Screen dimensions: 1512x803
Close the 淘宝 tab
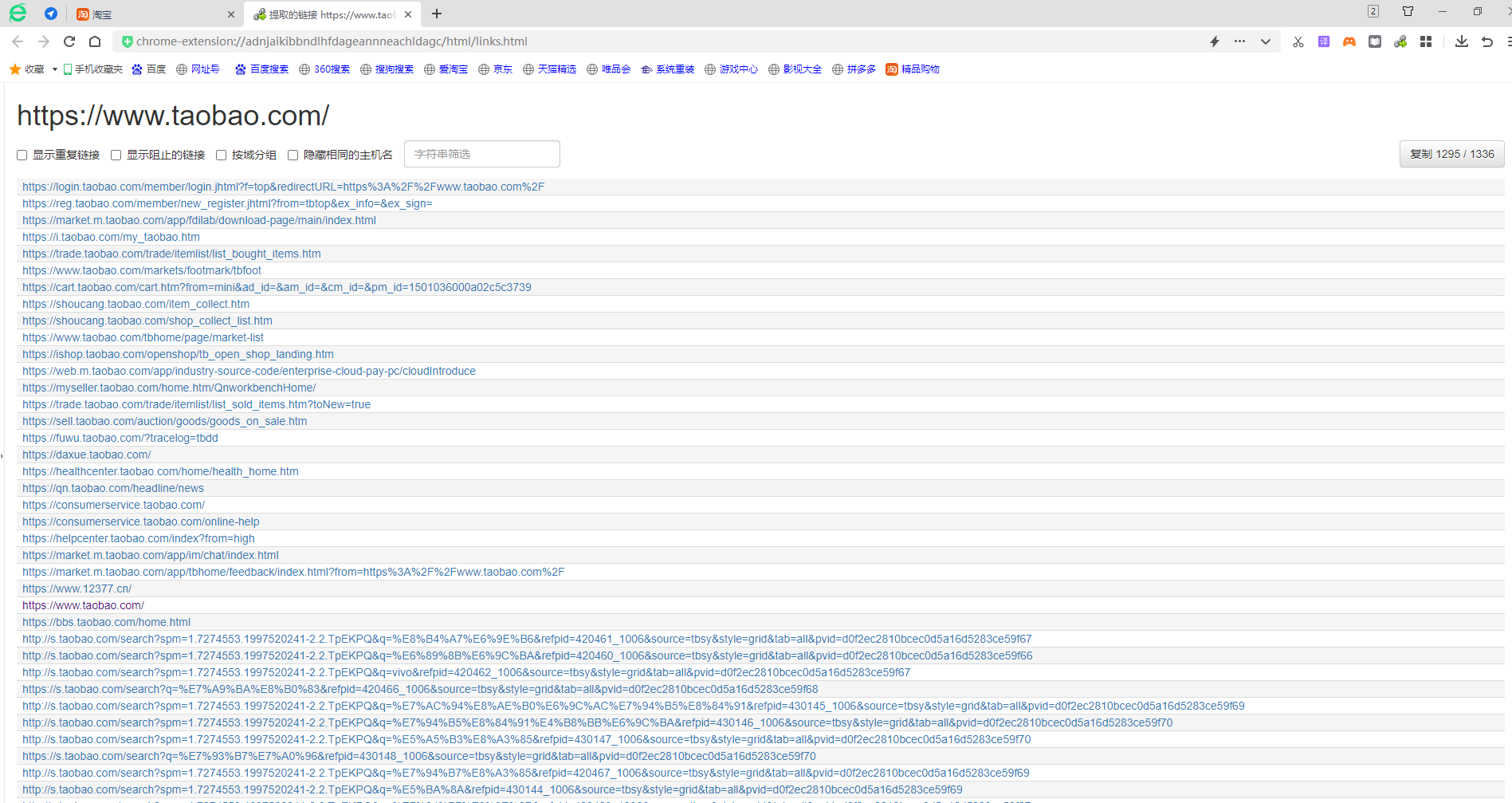231,14
